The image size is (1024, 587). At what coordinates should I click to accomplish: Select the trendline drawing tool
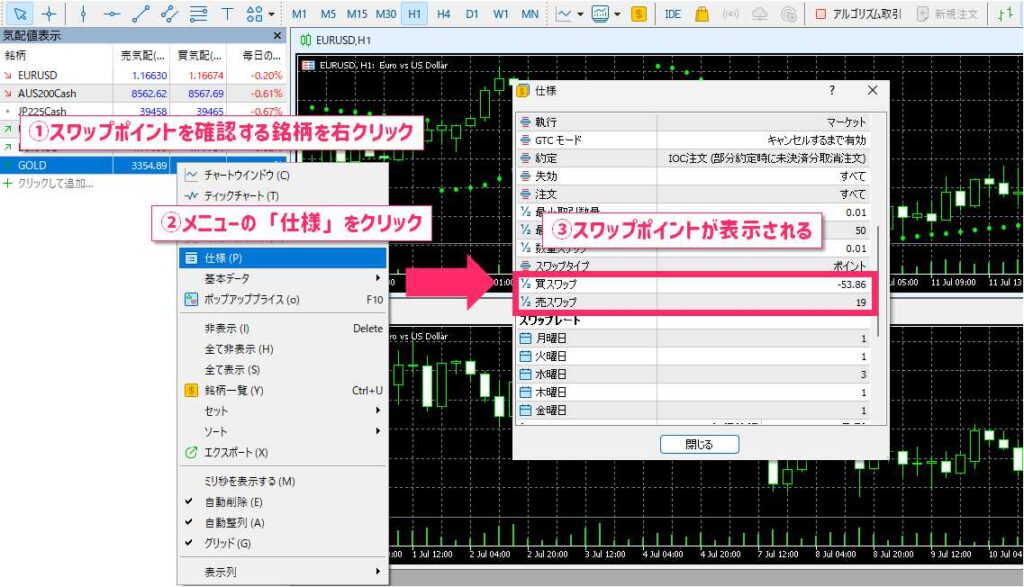tap(143, 14)
